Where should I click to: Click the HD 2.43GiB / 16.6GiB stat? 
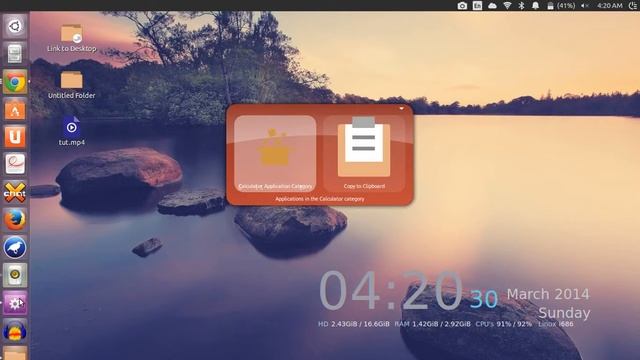(x=353, y=324)
